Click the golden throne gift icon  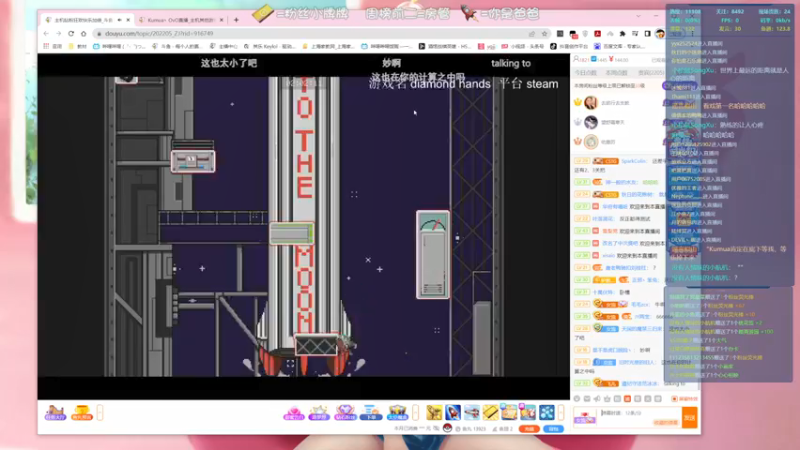click(434, 412)
